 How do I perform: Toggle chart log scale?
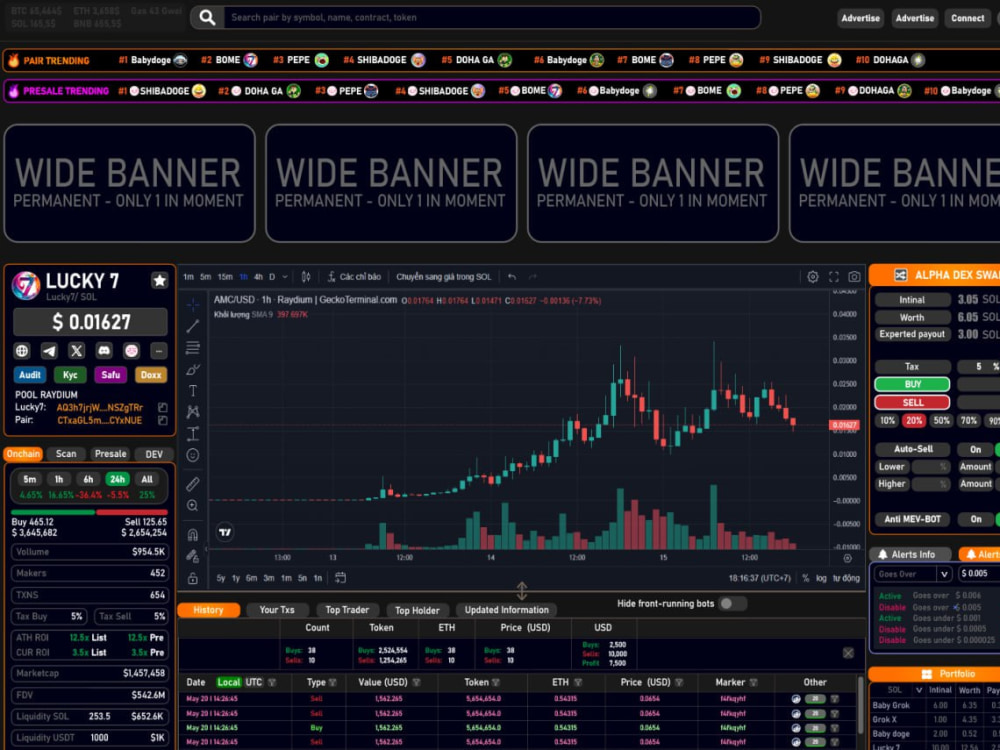(x=821, y=578)
